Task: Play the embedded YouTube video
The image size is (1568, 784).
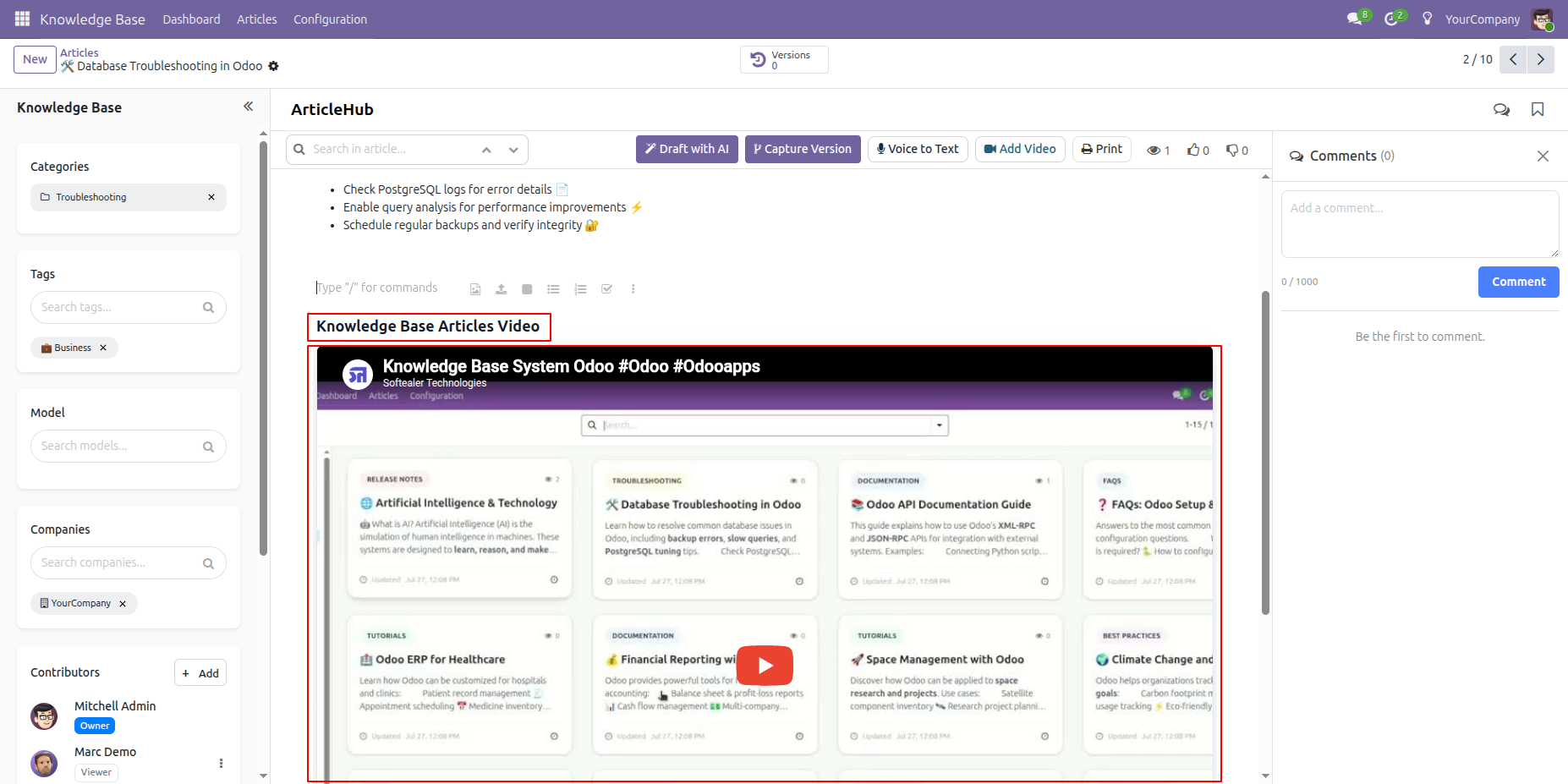Action: click(x=765, y=666)
